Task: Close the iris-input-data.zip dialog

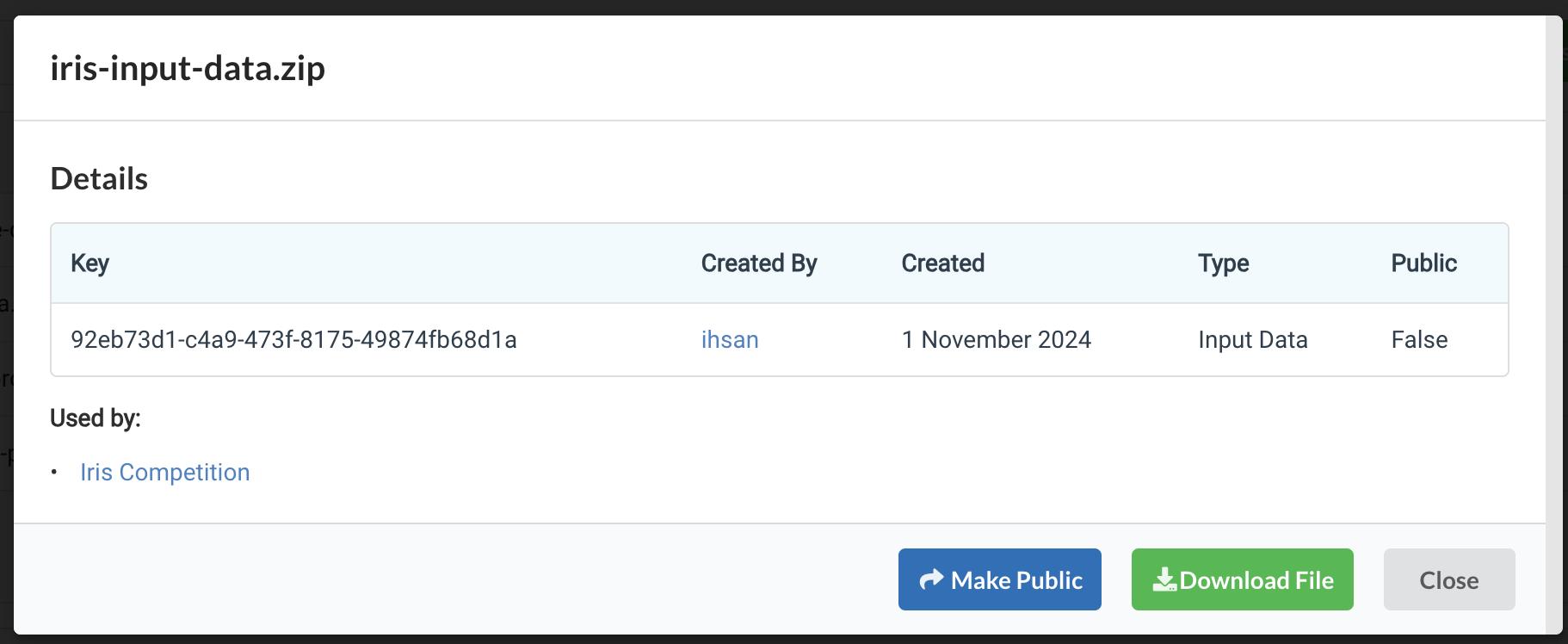Action: click(1448, 580)
